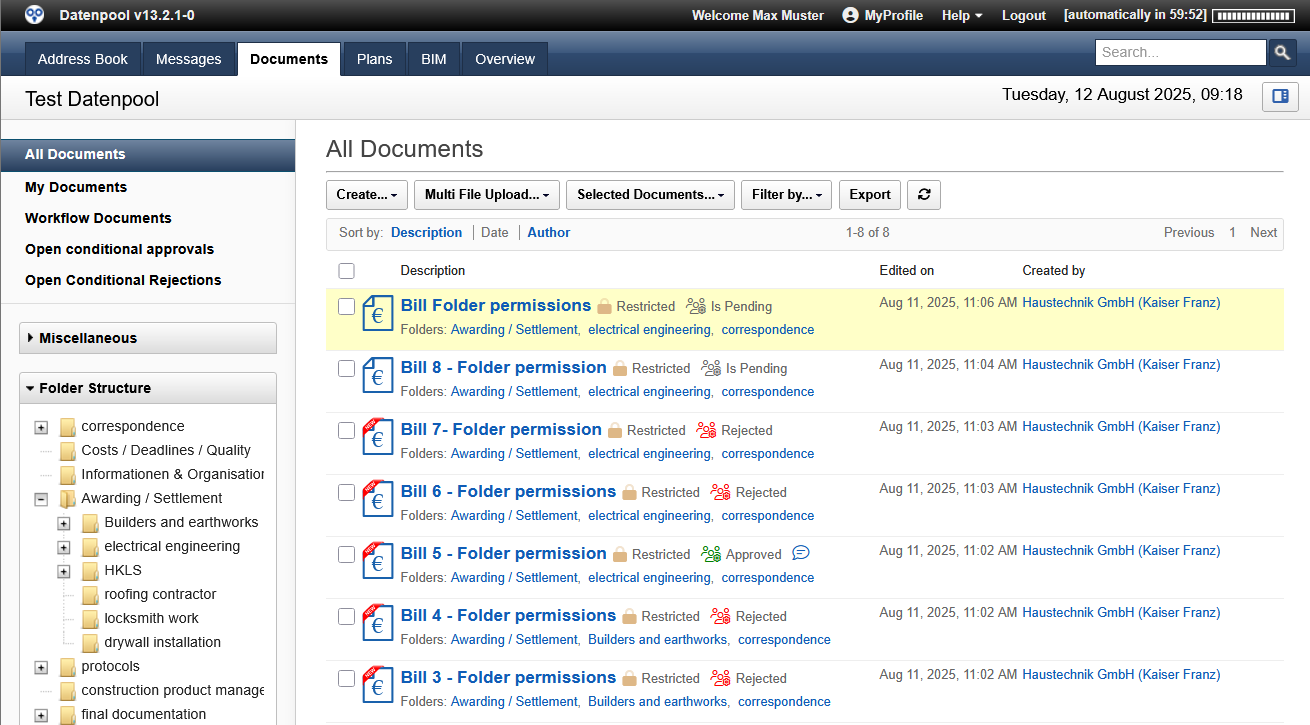Toggle the side panel layout icon
The image size is (1310, 725).
click(1280, 97)
